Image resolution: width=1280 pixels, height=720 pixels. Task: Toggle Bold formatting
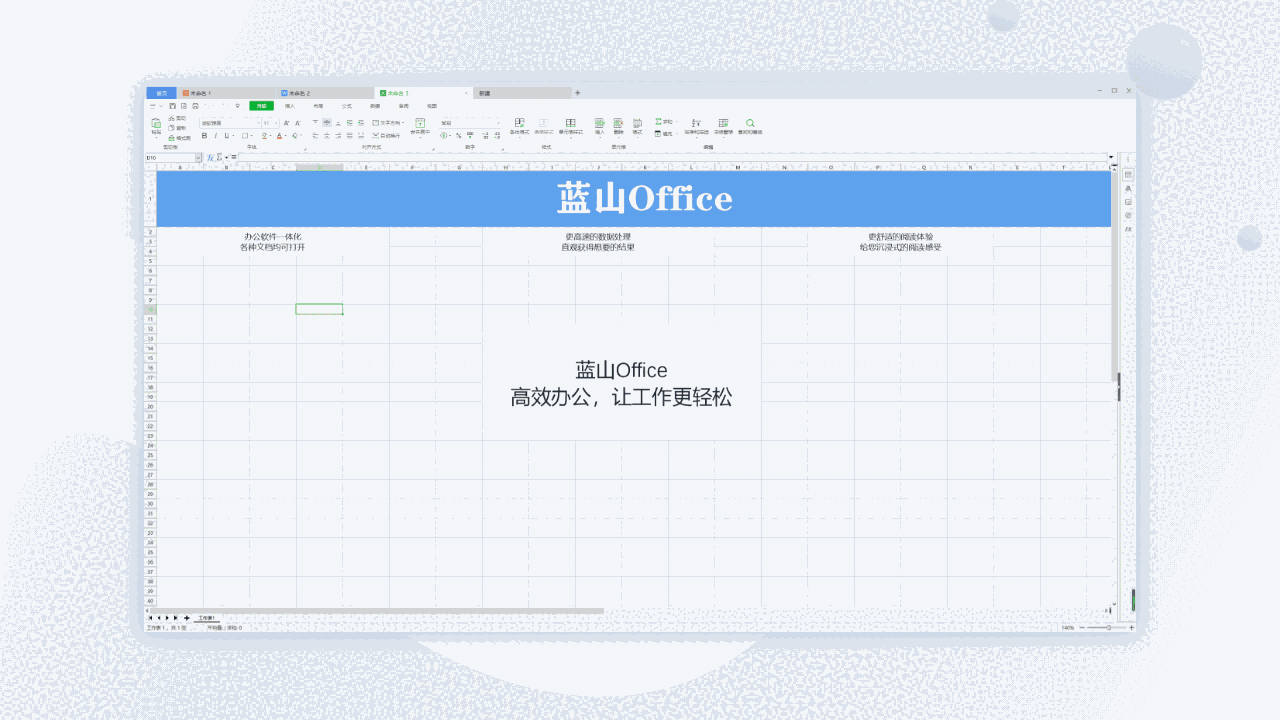point(204,135)
